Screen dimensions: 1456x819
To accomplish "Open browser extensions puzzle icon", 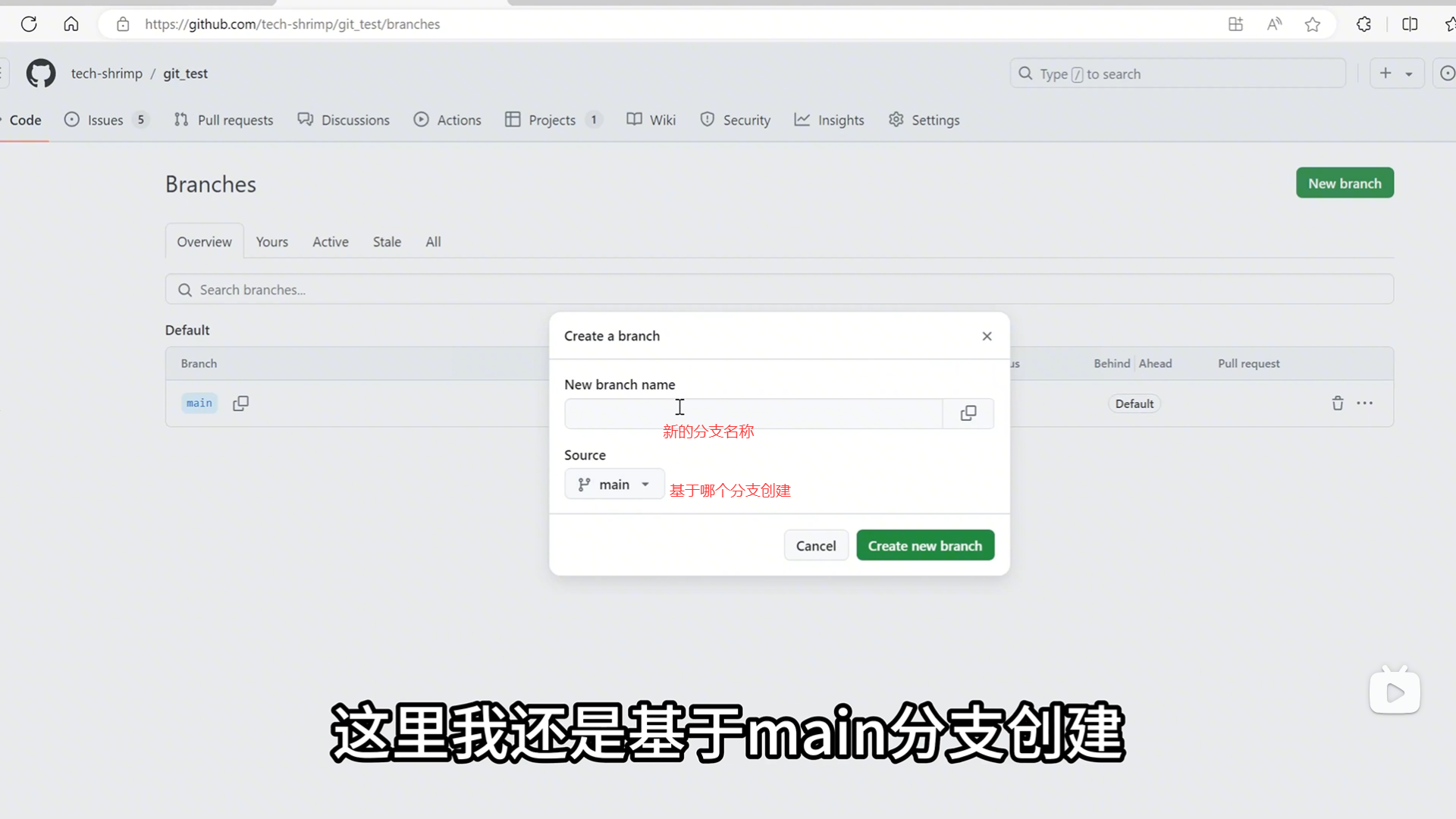I will [x=1364, y=24].
